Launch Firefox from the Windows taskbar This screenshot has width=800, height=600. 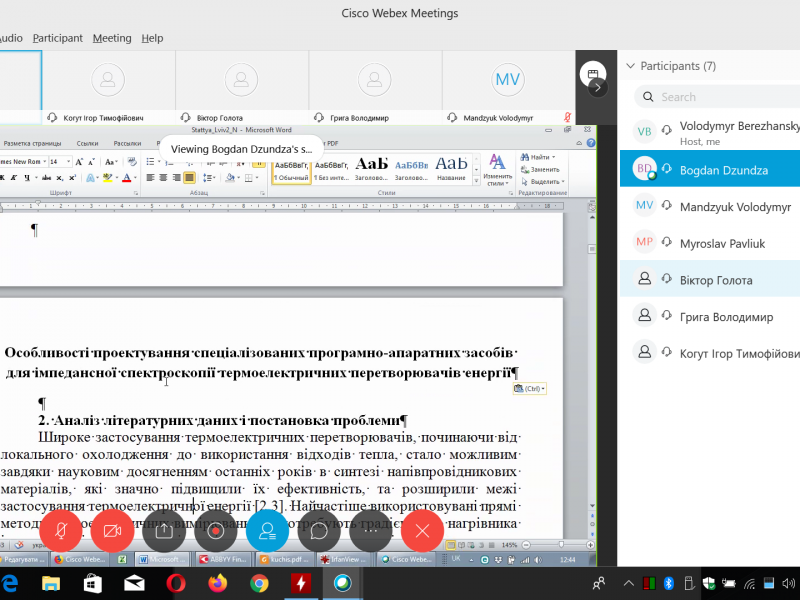coord(217,583)
